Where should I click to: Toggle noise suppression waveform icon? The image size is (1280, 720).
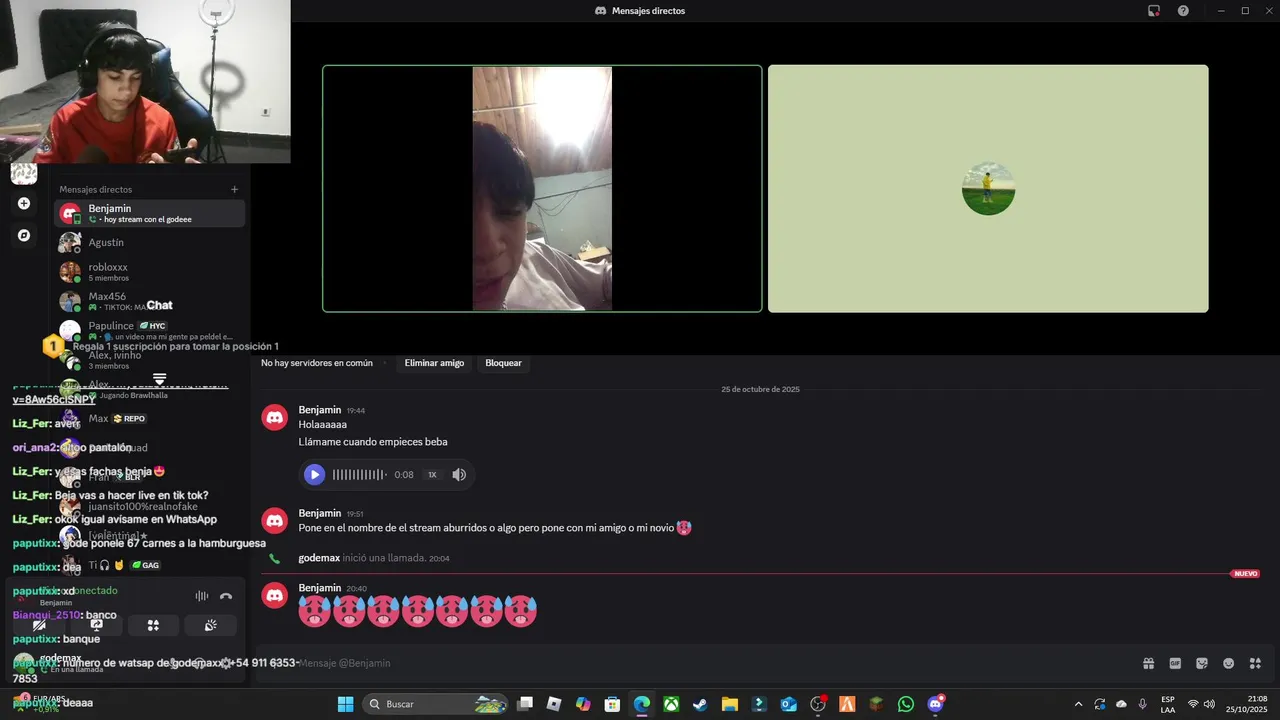coord(202,596)
